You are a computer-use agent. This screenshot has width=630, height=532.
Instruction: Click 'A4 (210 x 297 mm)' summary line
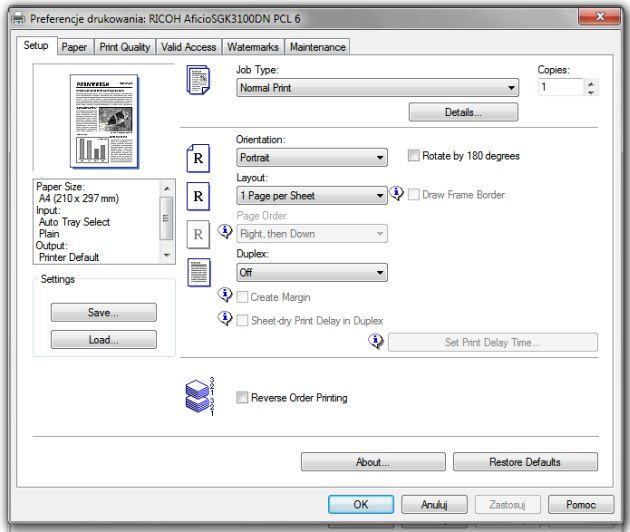tap(79, 198)
